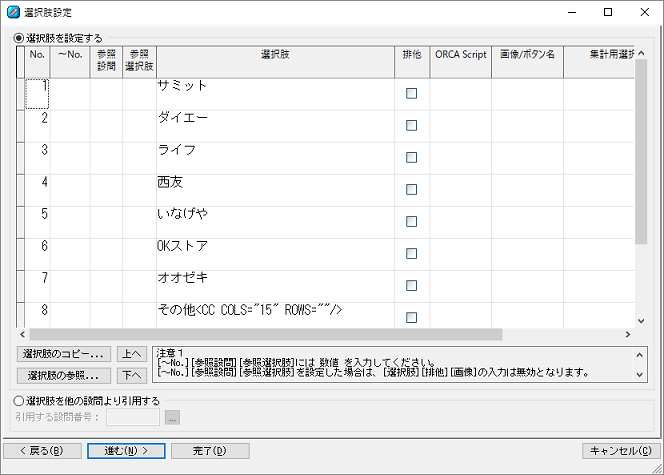Select the ライフ choice cell

[x=275, y=158]
